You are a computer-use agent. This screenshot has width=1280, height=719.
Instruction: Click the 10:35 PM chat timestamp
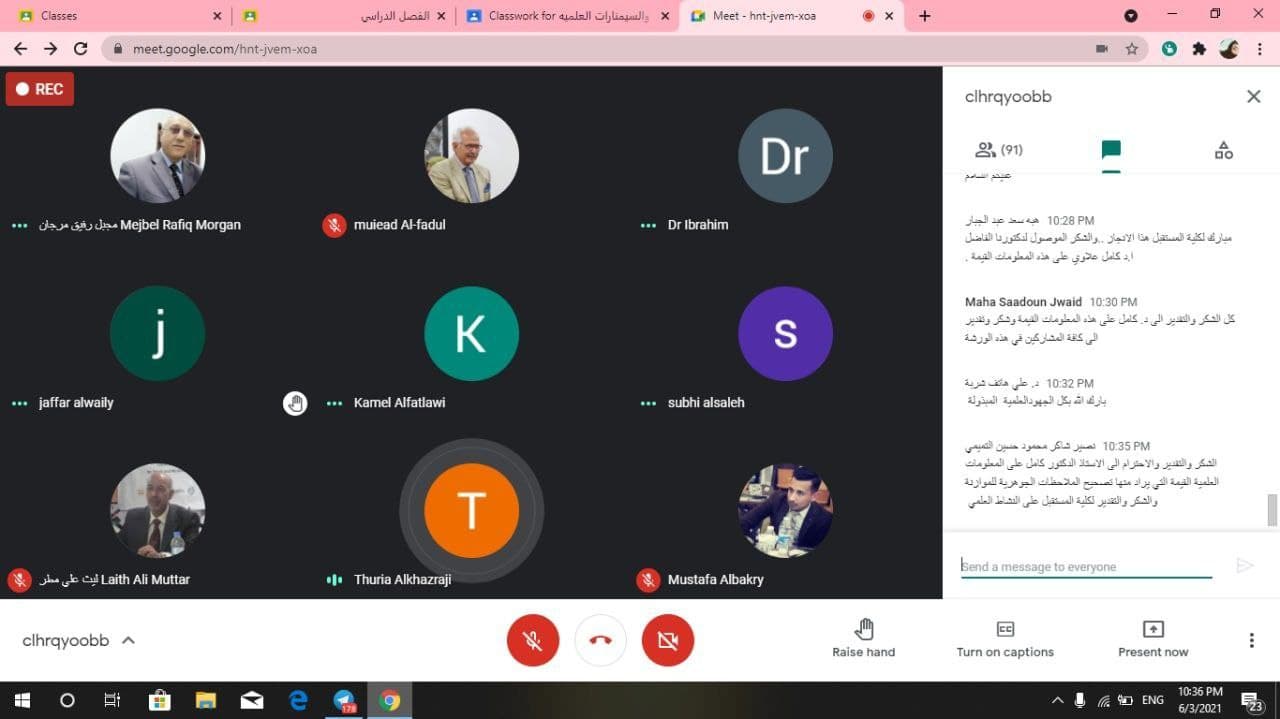point(1126,446)
